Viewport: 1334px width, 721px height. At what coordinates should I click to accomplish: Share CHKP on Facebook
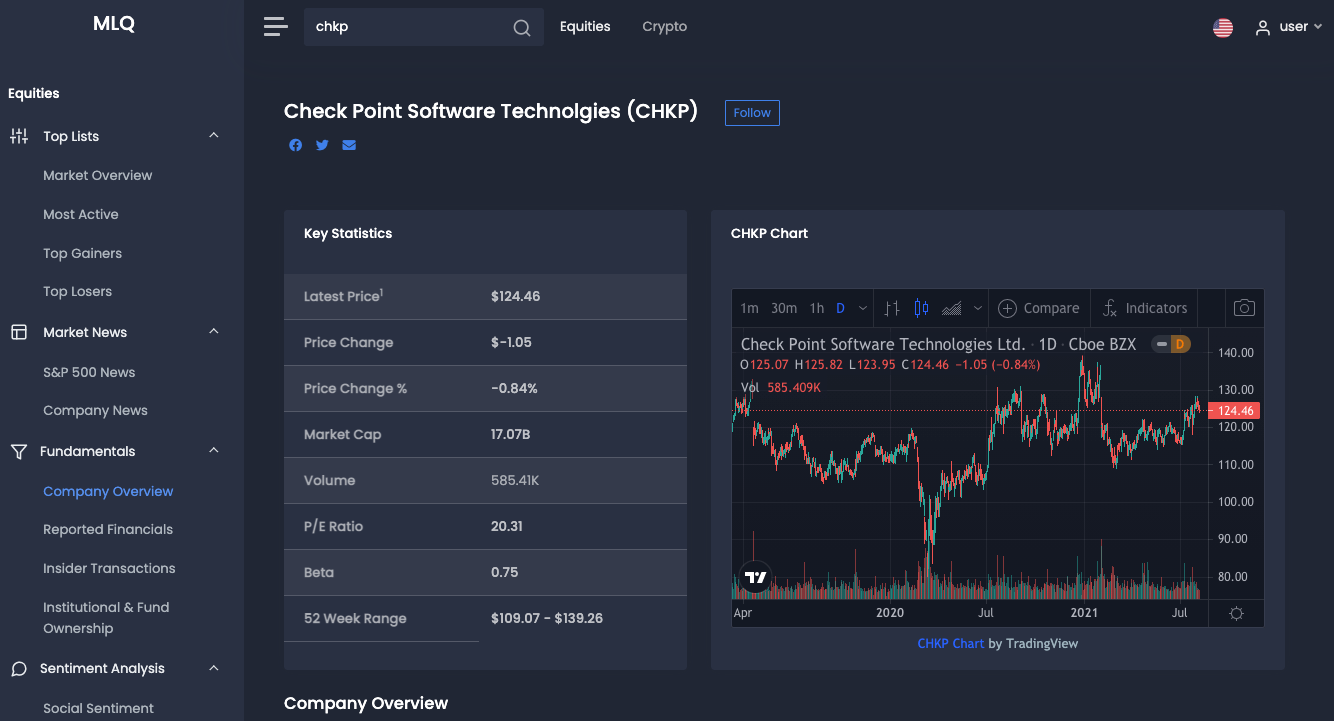(295, 145)
